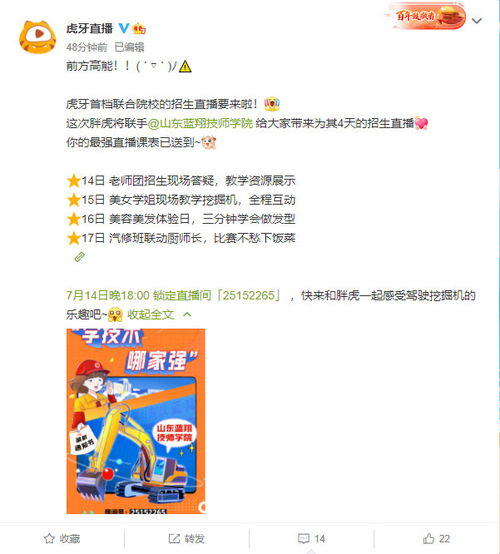
Task: Expand the post options chevron
Action: tap(477, 21)
